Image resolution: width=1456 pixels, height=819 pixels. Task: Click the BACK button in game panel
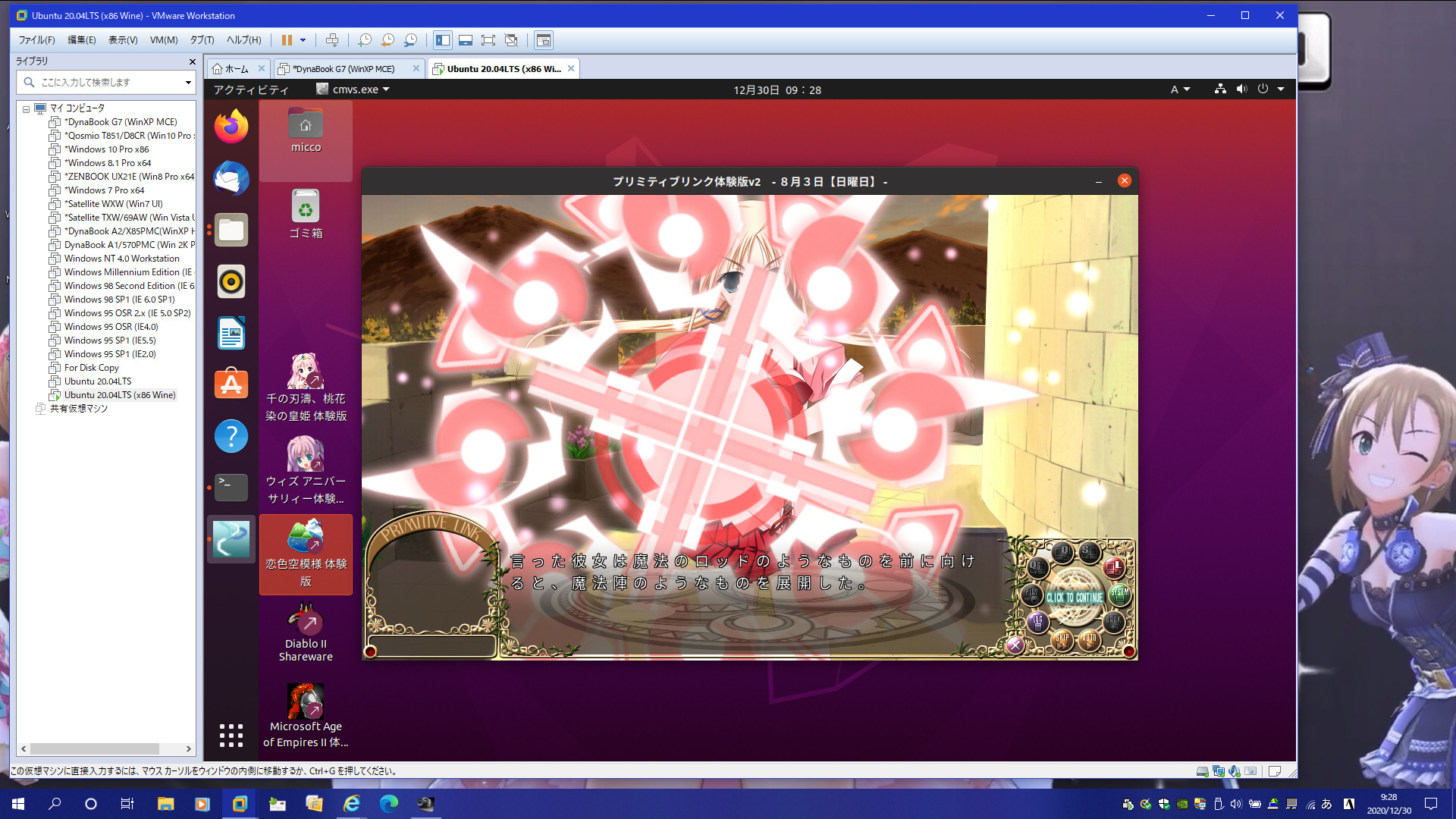pyautogui.click(x=1114, y=623)
